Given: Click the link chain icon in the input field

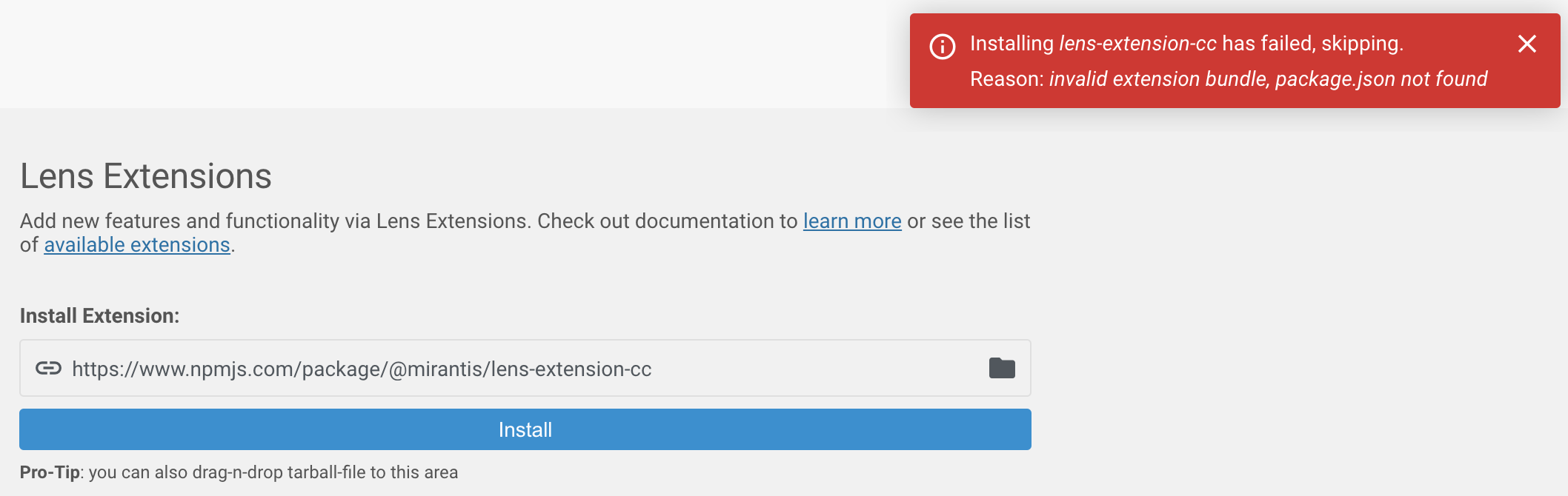Looking at the screenshot, I should coord(48,368).
